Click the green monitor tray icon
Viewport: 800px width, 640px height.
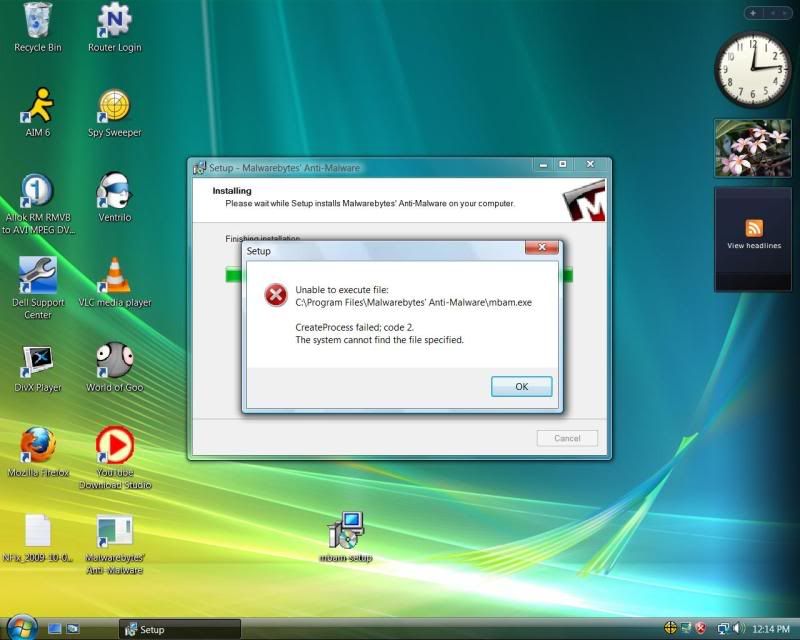tap(686, 628)
